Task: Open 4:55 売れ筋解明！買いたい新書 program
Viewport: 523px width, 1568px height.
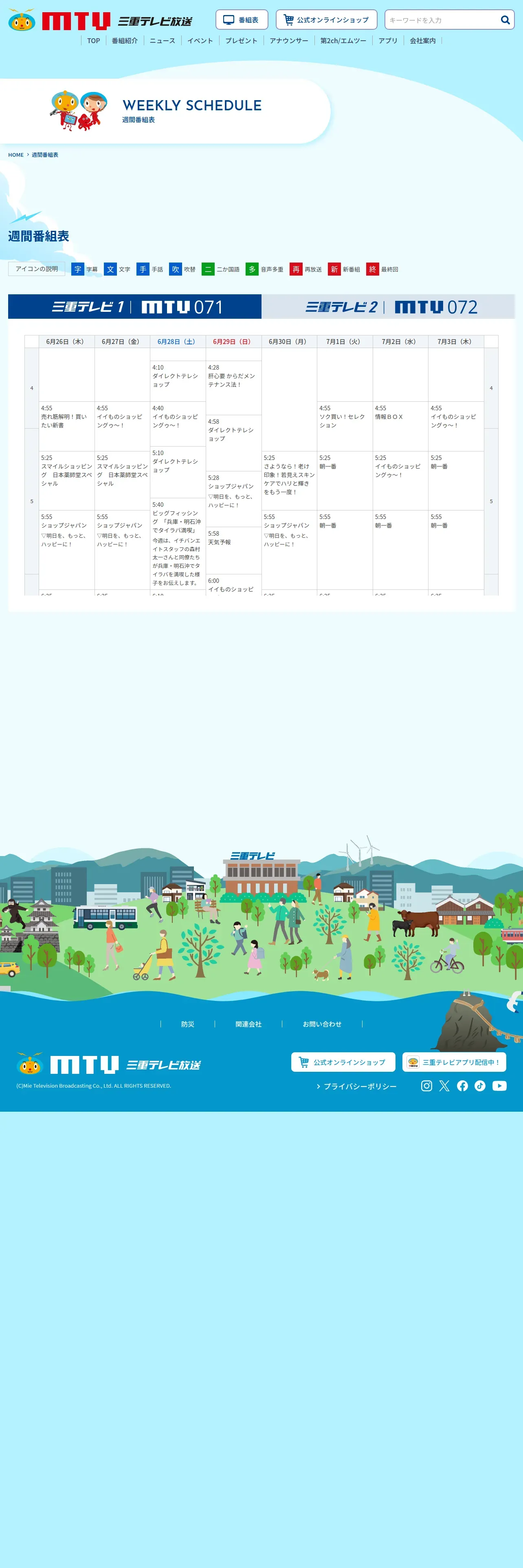Action: 66,426
